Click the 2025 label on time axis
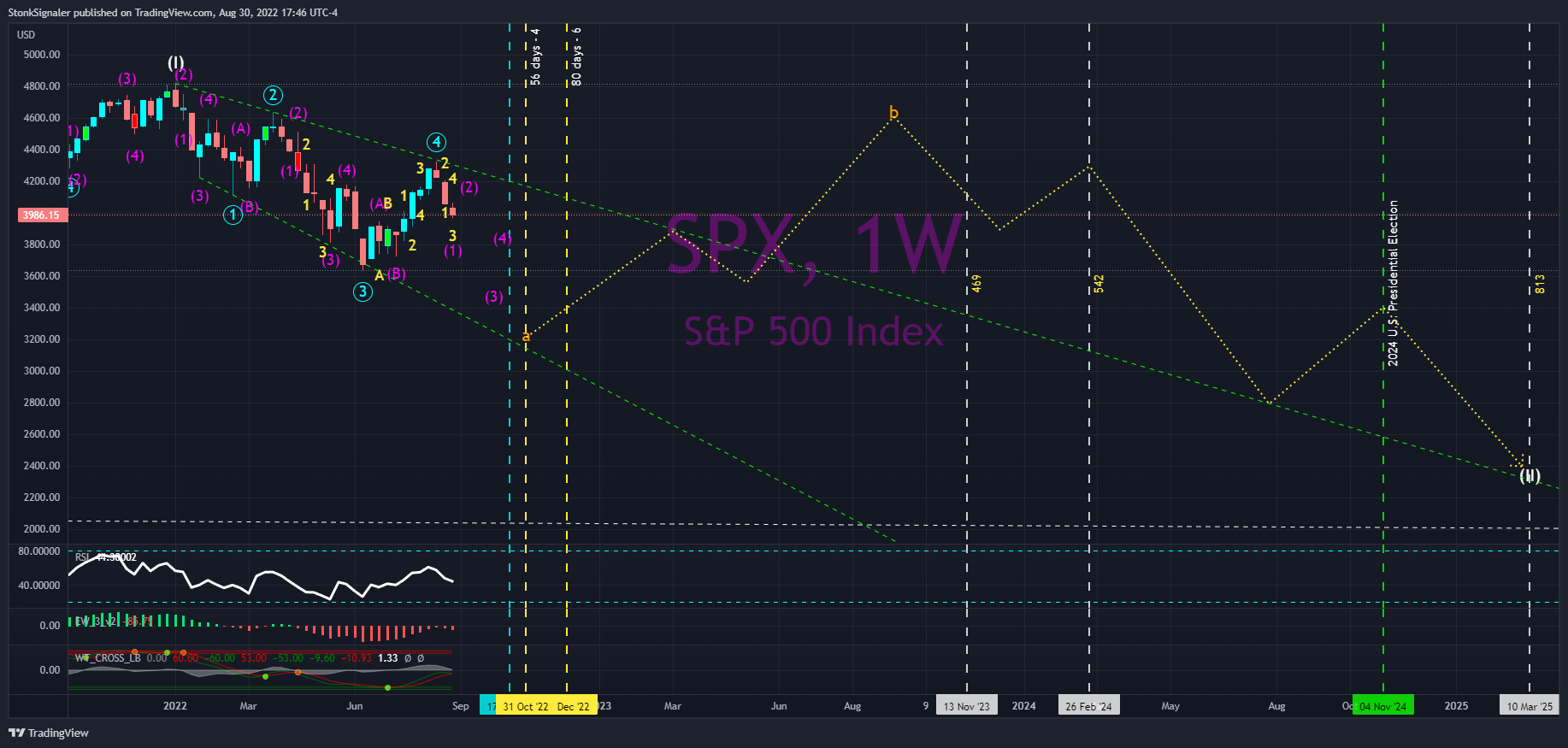The height and width of the screenshot is (748, 1568). point(1456,706)
